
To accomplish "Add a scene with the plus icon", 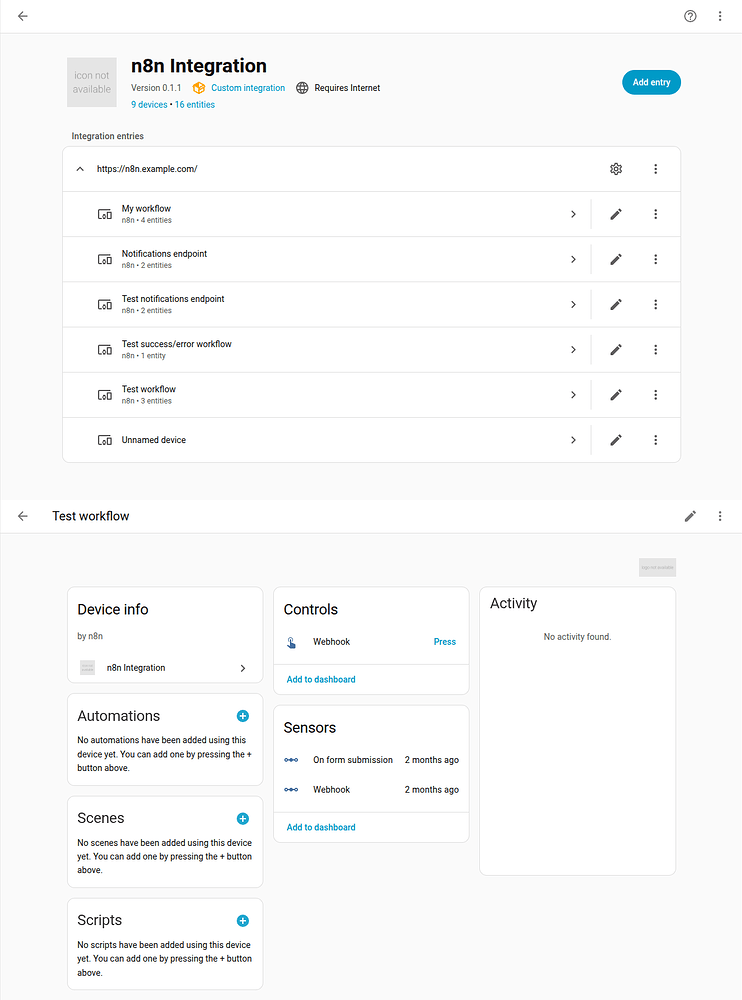I will pyautogui.click(x=242, y=818).
